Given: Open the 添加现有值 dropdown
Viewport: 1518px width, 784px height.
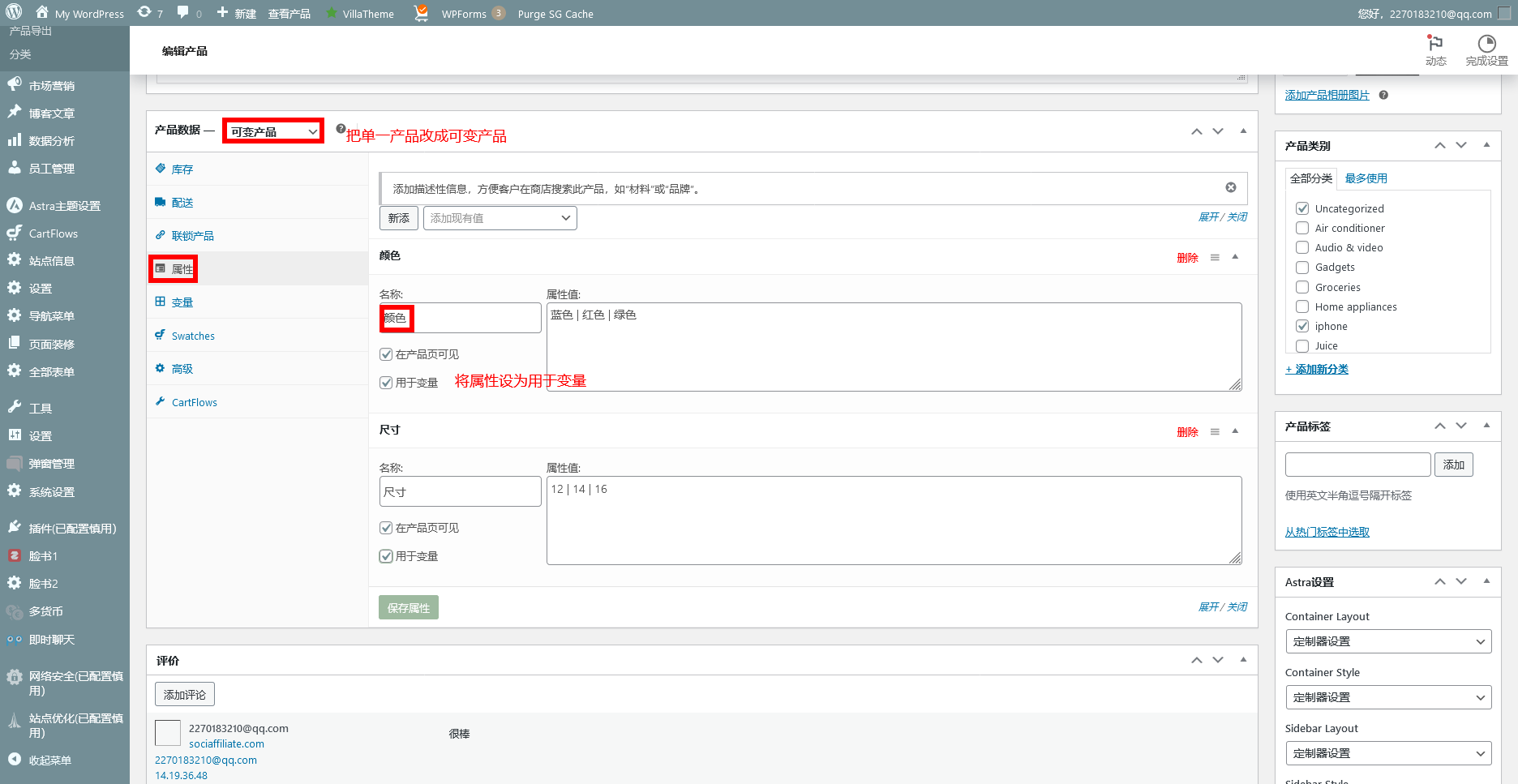Looking at the screenshot, I should (x=500, y=217).
